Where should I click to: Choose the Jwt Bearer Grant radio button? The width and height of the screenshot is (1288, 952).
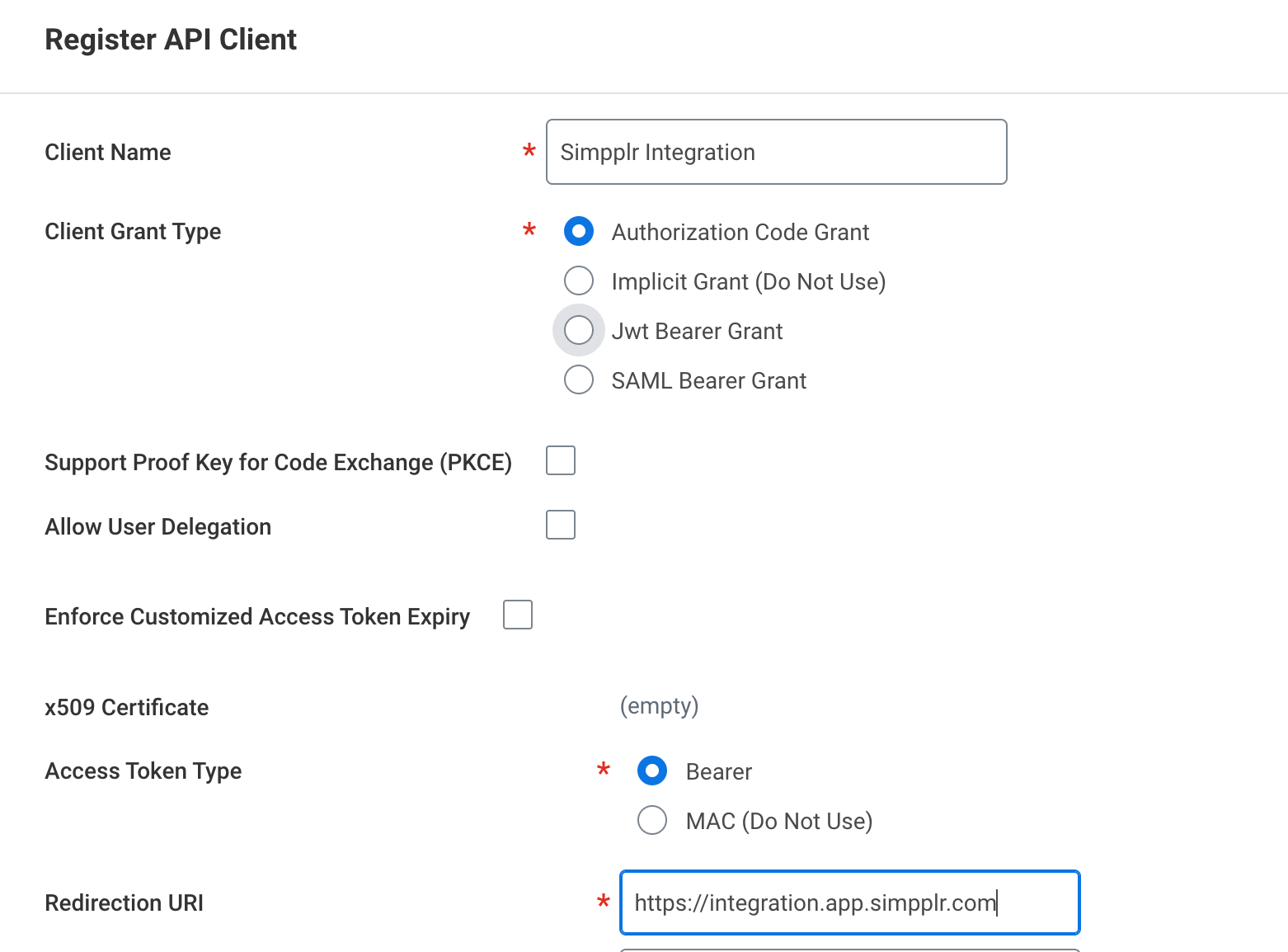pos(578,330)
